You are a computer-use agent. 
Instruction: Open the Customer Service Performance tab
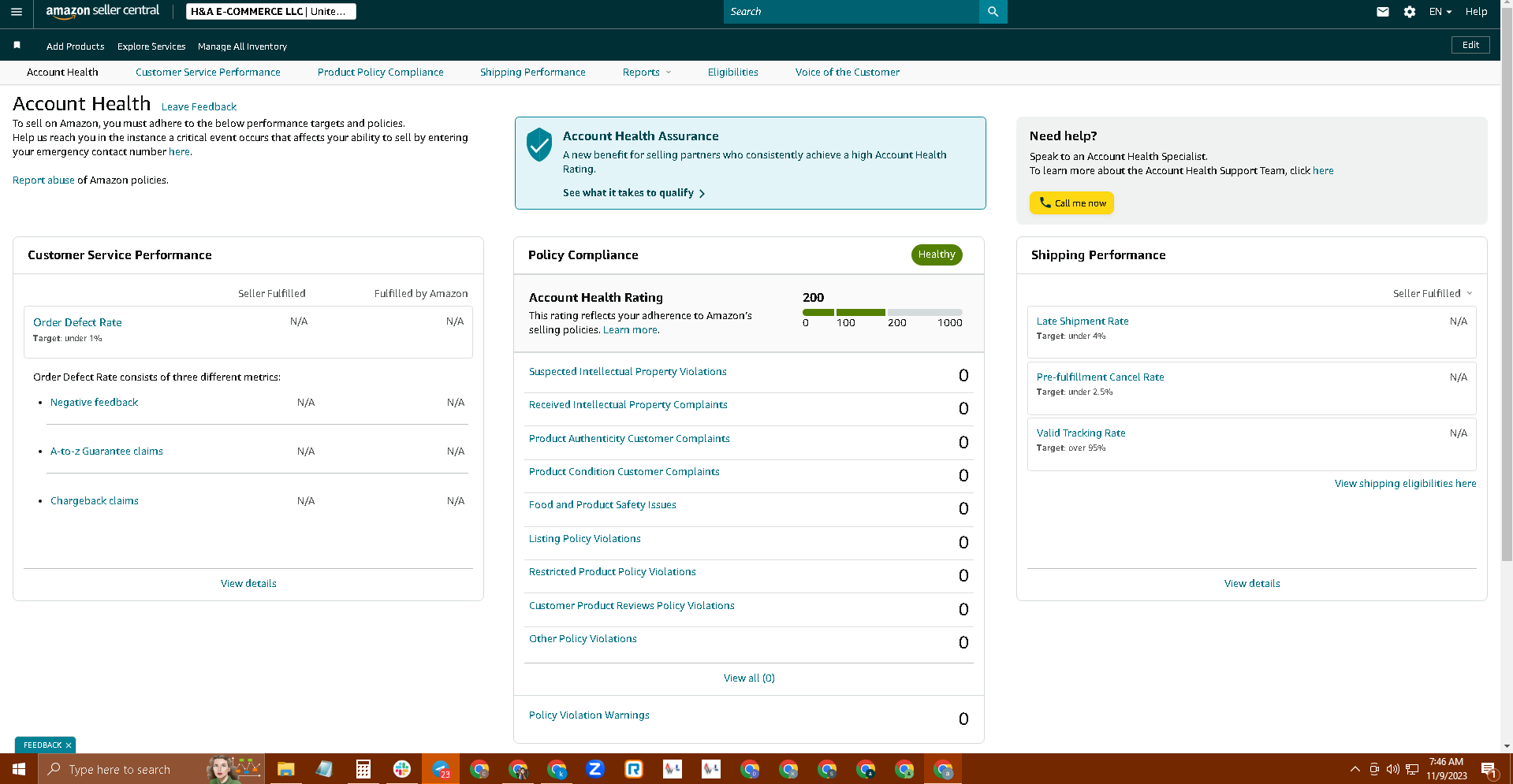click(208, 72)
